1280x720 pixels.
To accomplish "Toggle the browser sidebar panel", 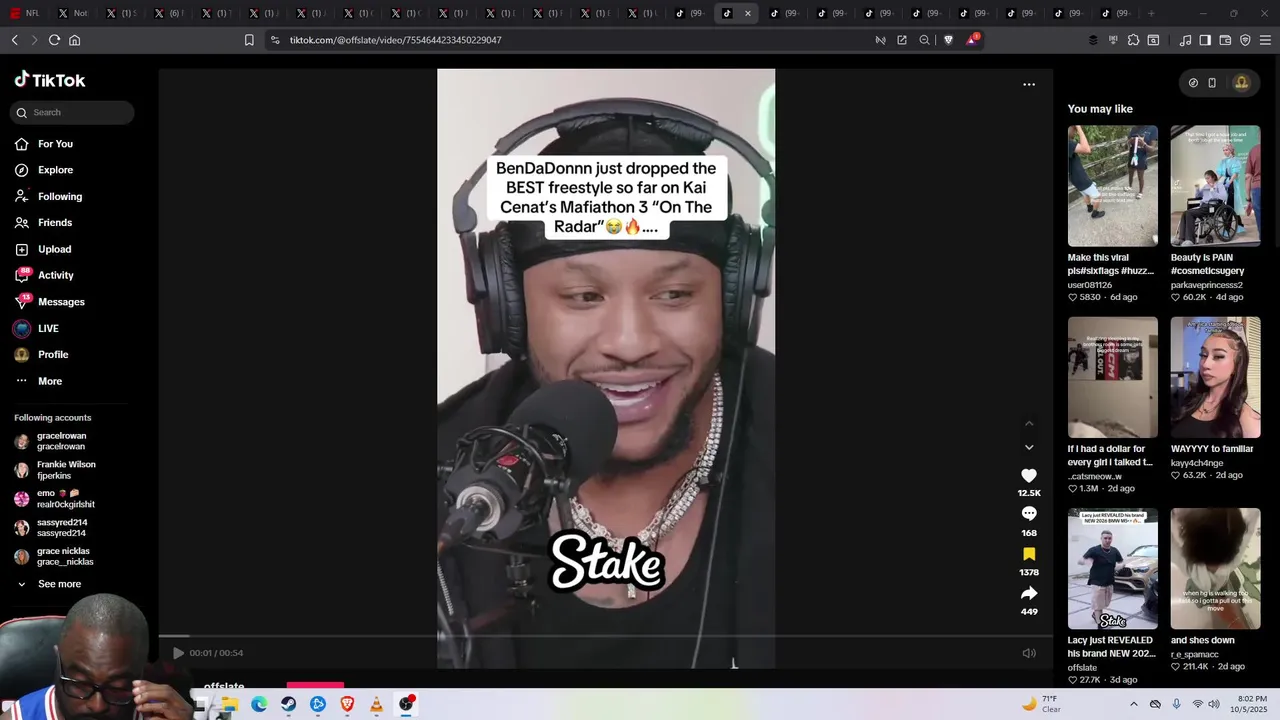I will (x=1205, y=40).
